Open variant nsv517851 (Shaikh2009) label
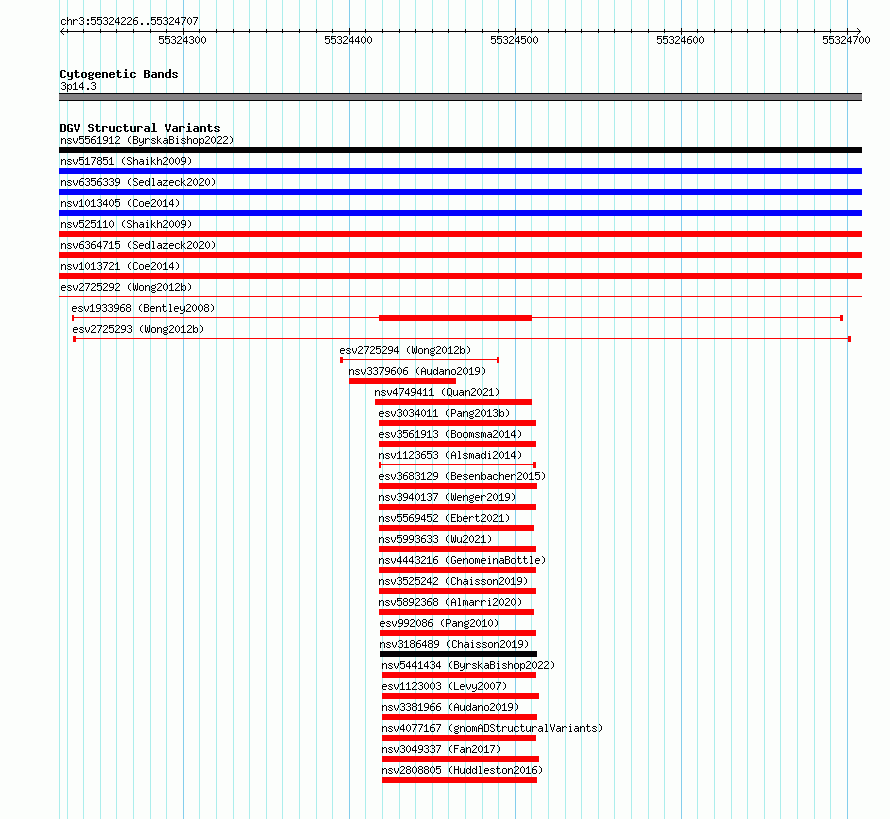Screen dimensions: 890x819 click(x=126, y=161)
